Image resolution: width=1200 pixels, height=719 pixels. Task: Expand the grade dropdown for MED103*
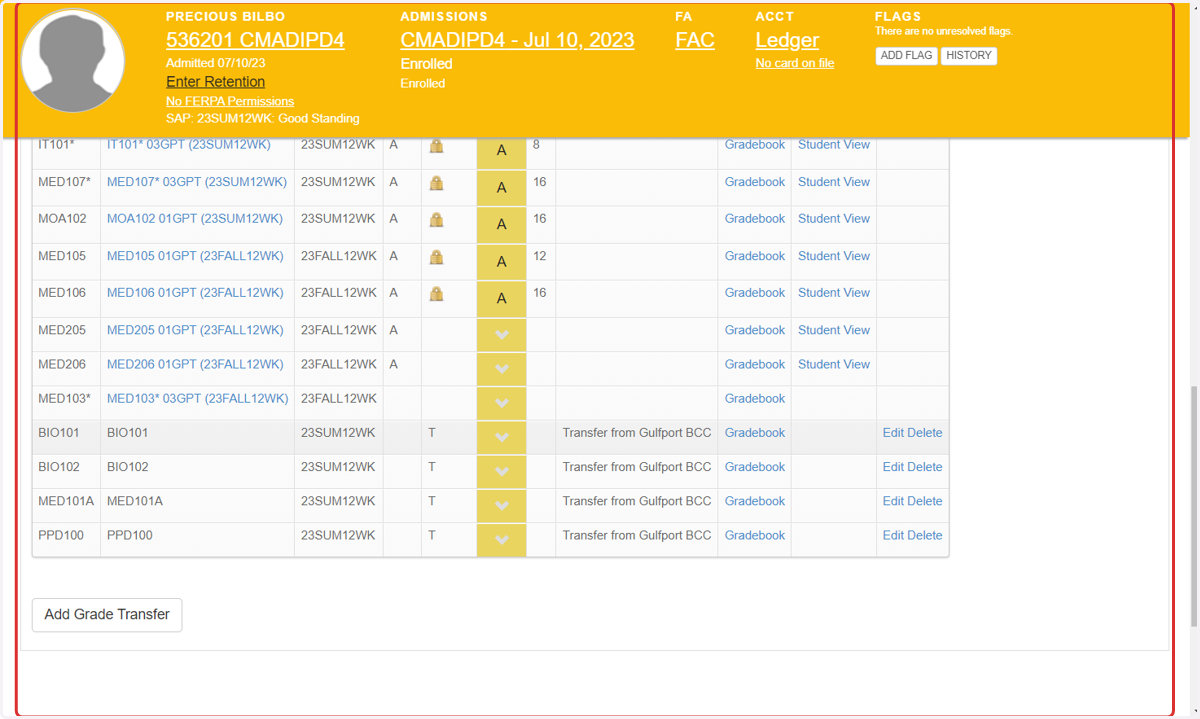(501, 403)
